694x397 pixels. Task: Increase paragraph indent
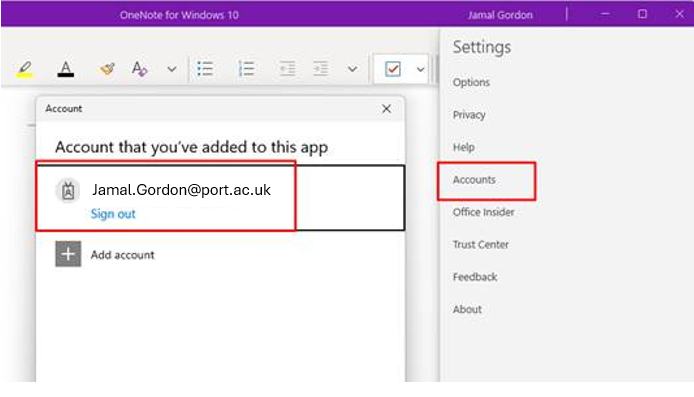(320, 69)
